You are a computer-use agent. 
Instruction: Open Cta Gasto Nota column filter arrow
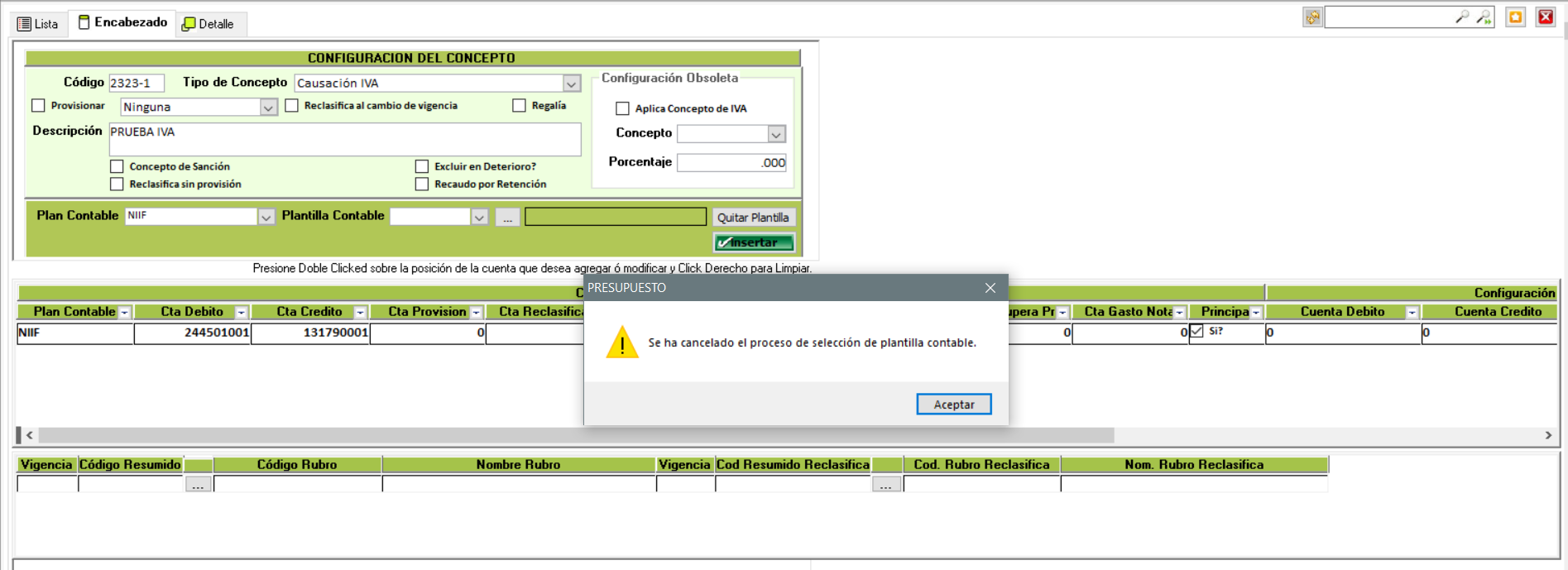point(1180,313)
